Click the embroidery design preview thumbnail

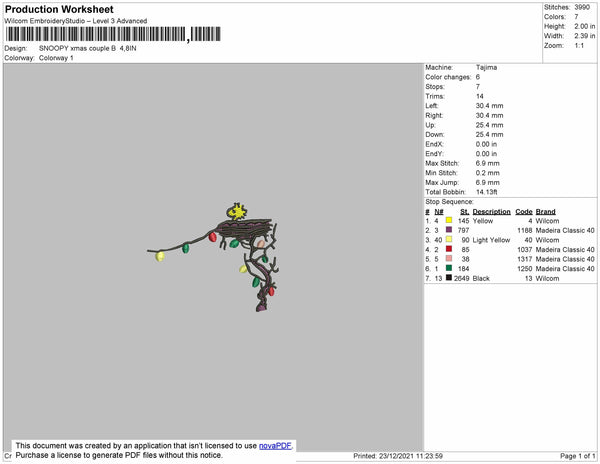click(213, 257)
